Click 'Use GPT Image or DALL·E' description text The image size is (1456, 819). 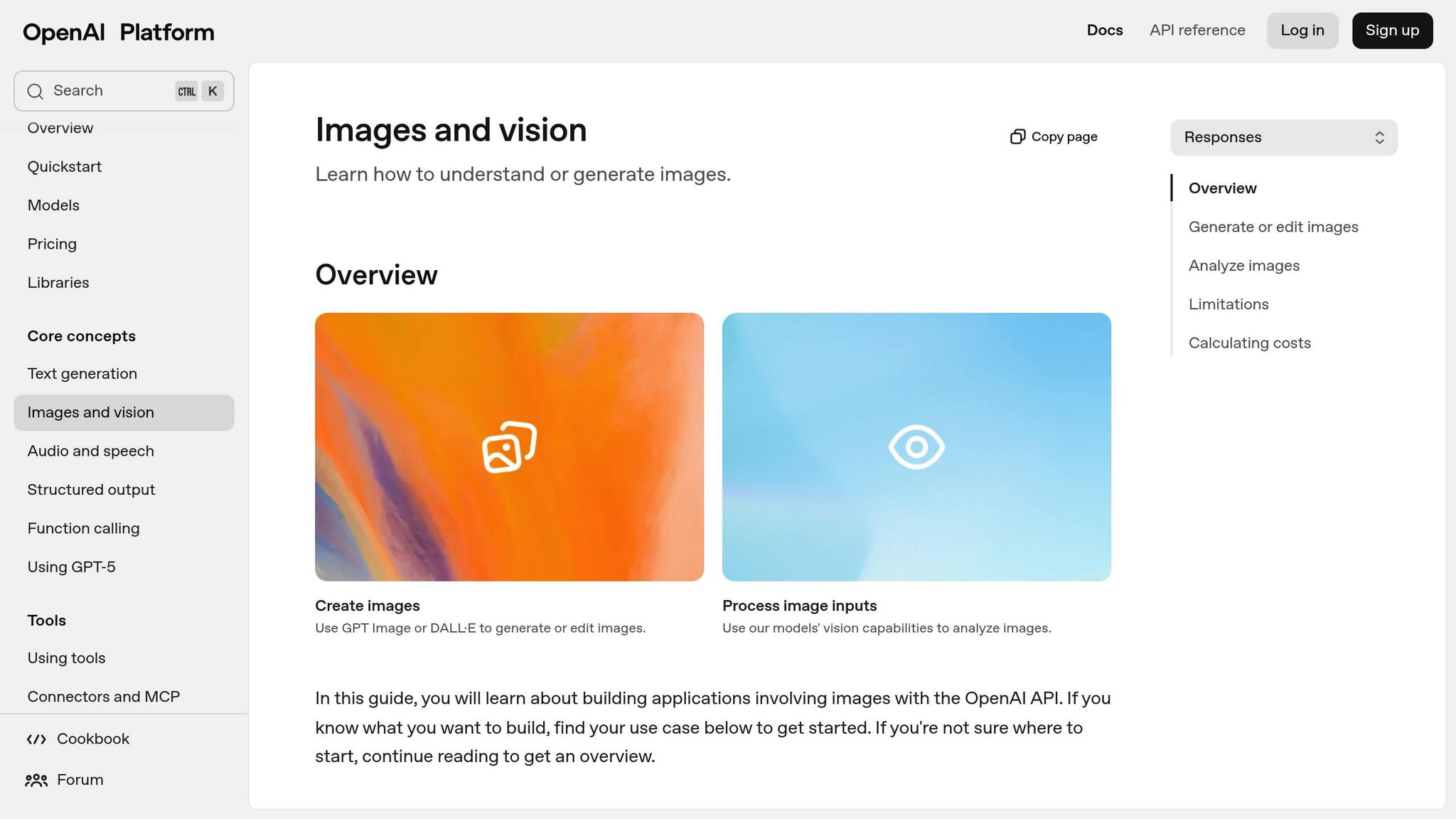pyautogui.click(x=481, y=628)
